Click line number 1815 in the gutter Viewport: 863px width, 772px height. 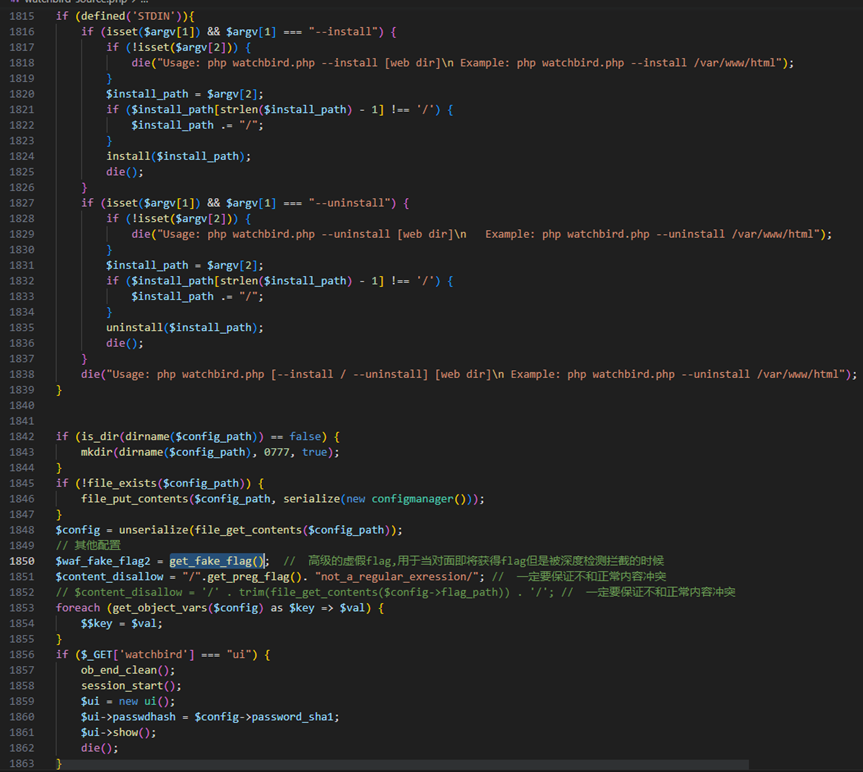coord(20,17)
